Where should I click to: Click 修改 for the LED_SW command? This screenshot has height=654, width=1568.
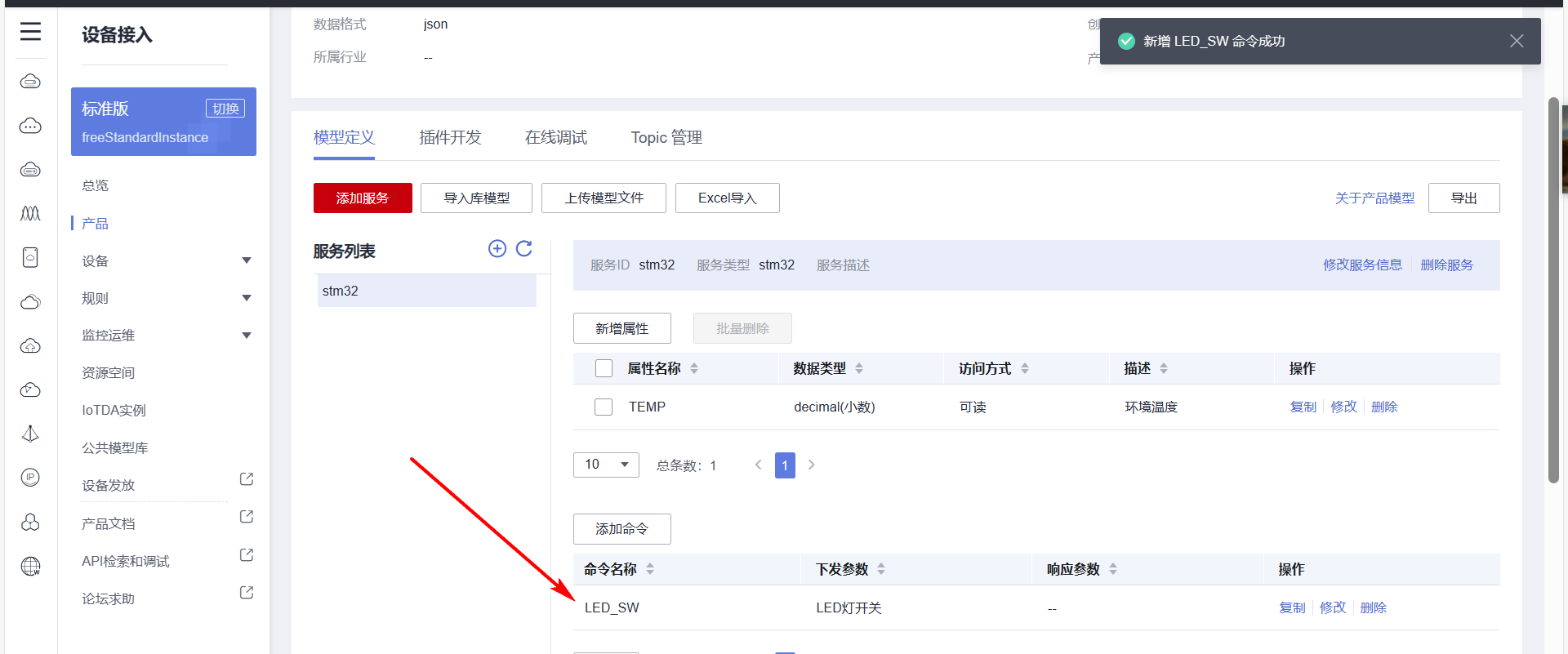pyautogui.click(x=1333, y=607)
